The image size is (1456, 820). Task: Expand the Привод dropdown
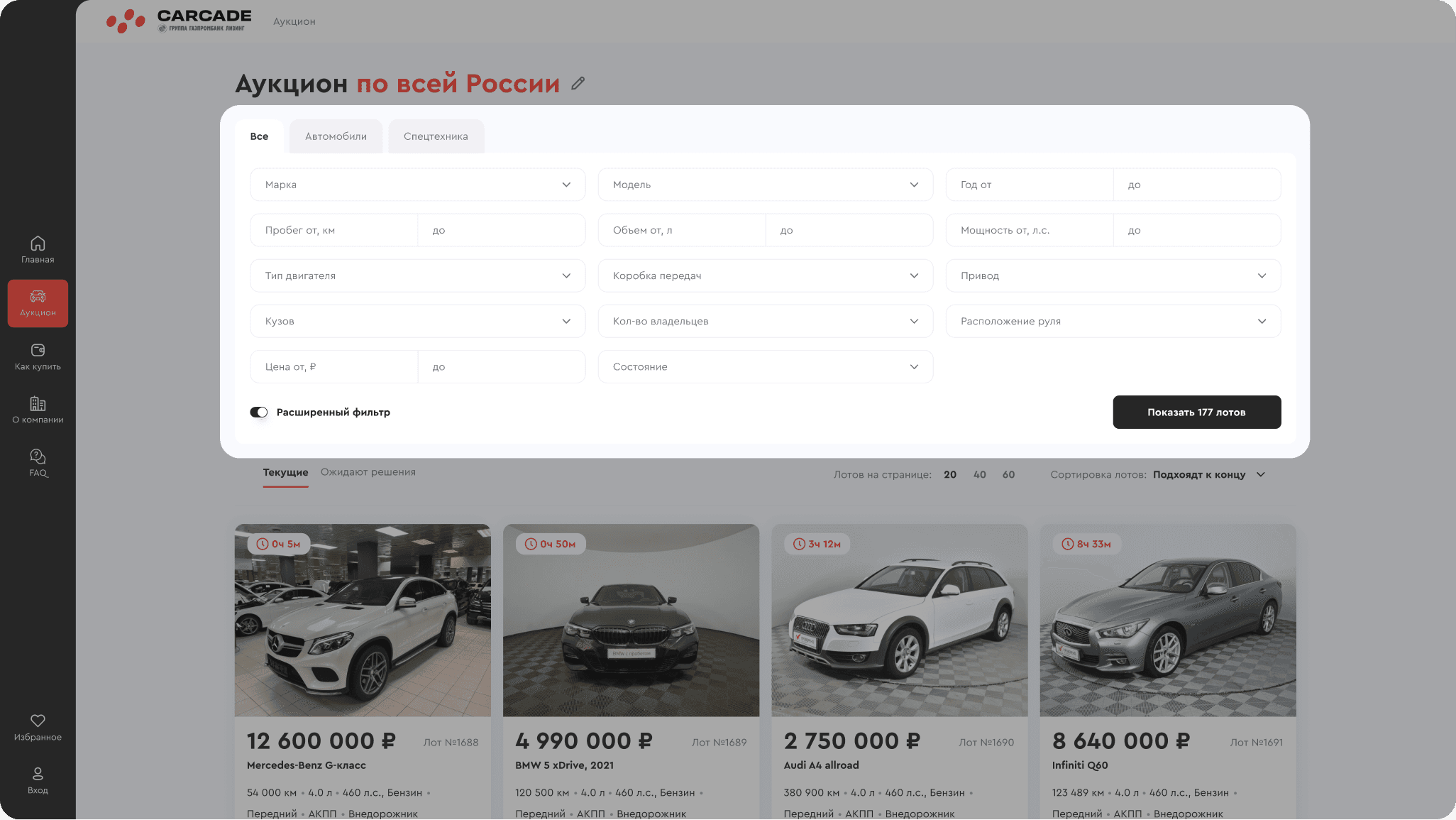1113,275
